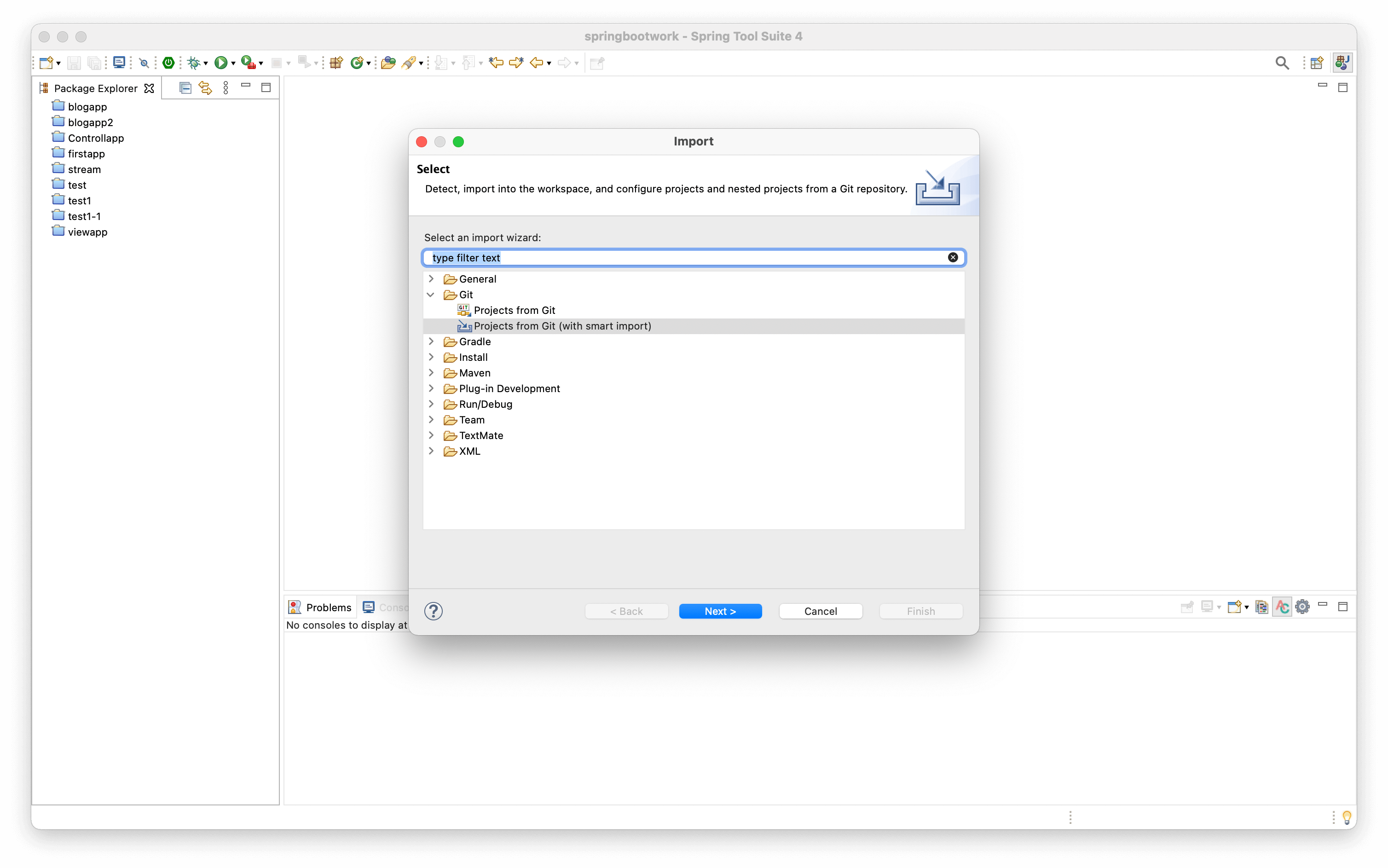Click the Search flashlight icon in toolbar
Screen dimensions: 1388x868
coord(408,63)
